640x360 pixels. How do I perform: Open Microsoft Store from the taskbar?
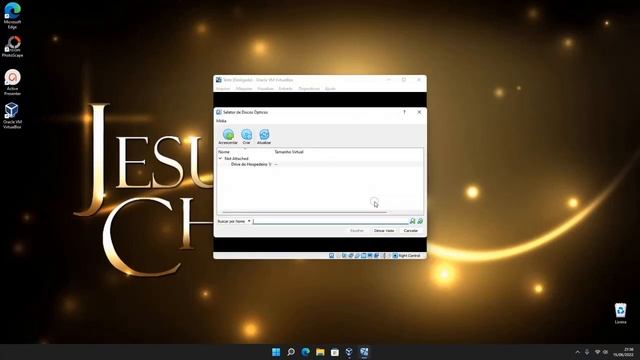[x=335, y=352]
